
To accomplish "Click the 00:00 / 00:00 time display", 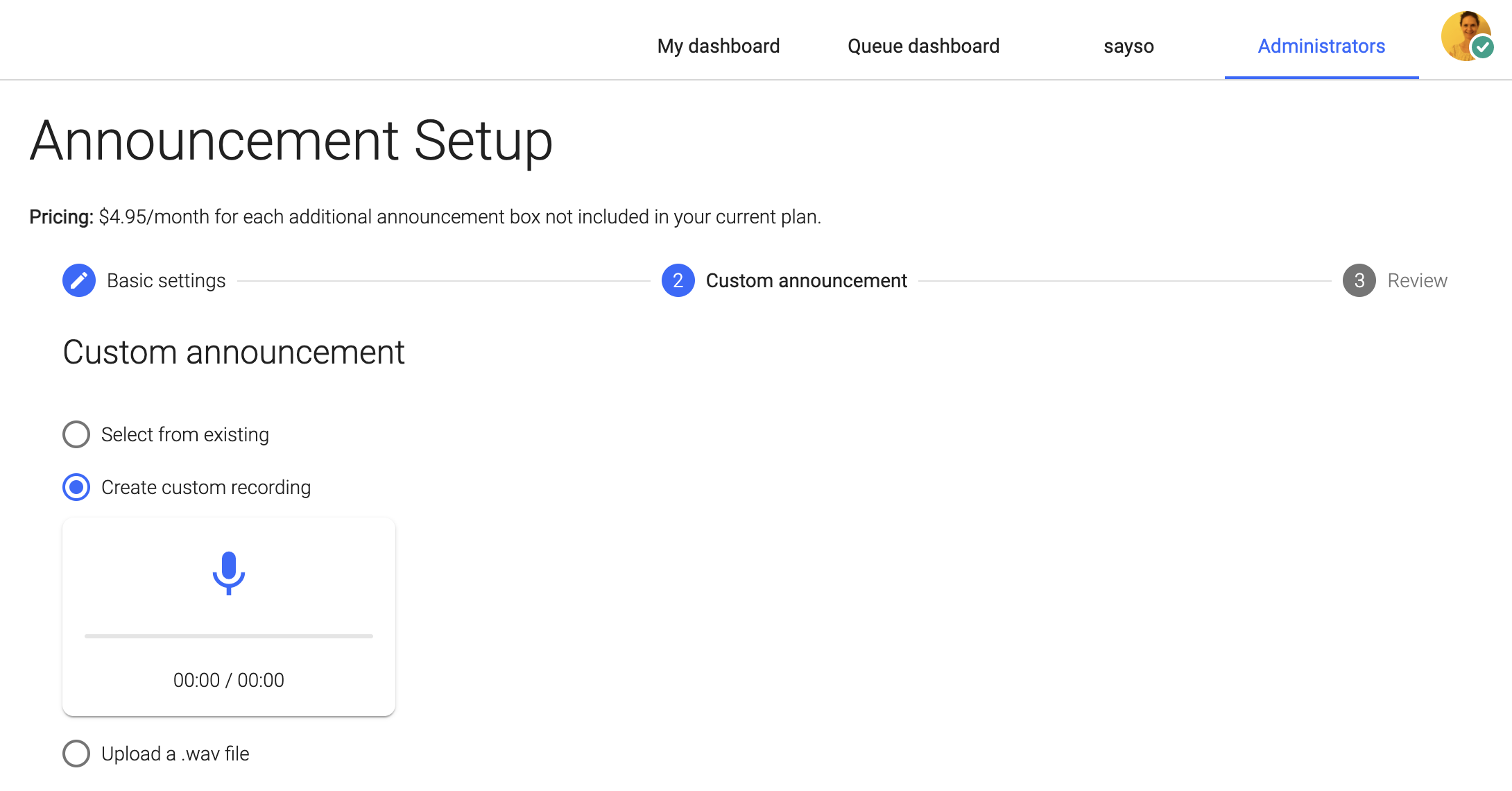I will 229,680.
